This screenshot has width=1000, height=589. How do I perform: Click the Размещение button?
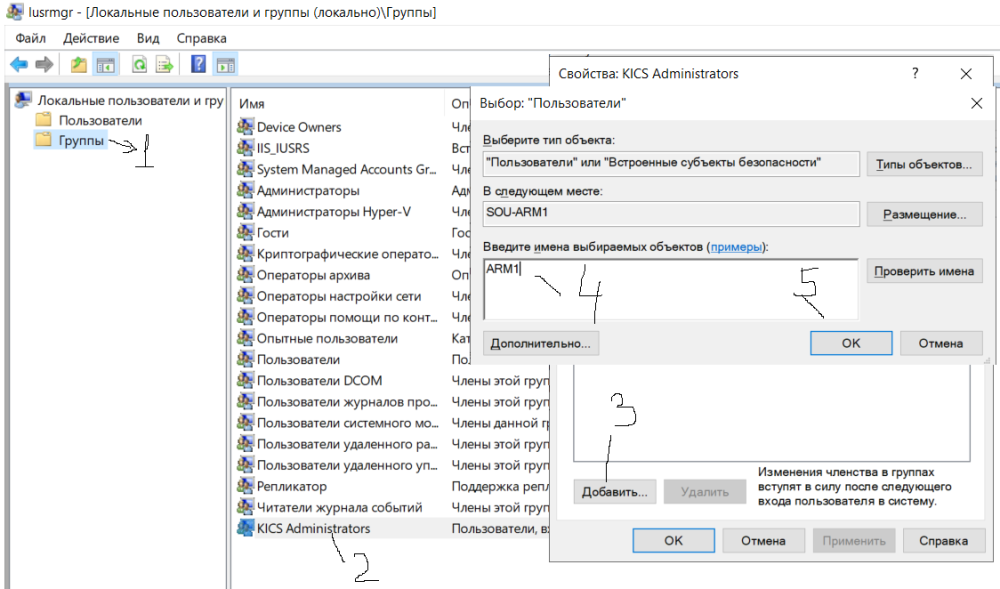point(924,215)
